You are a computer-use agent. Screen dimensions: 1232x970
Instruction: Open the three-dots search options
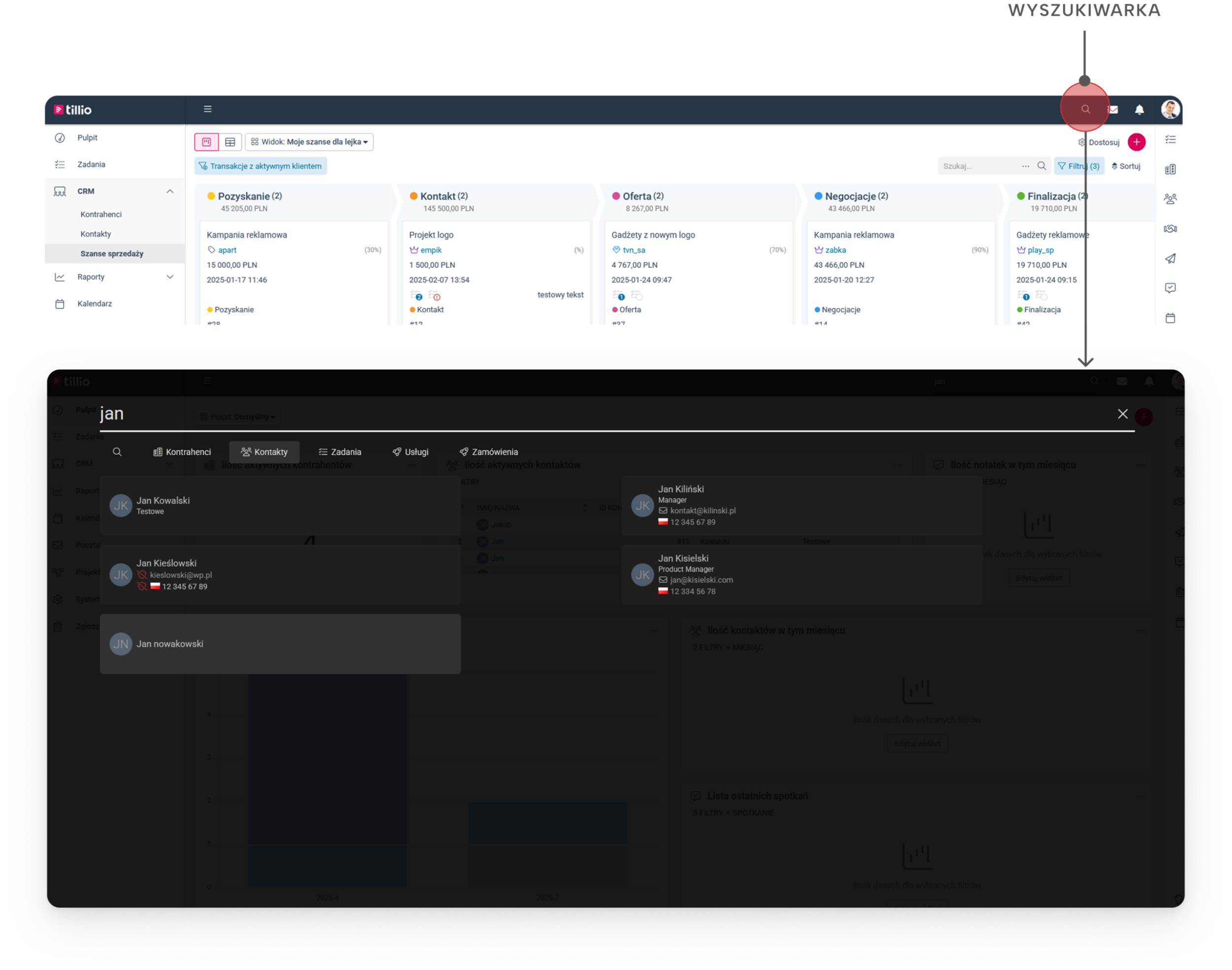coord(1025,166)
